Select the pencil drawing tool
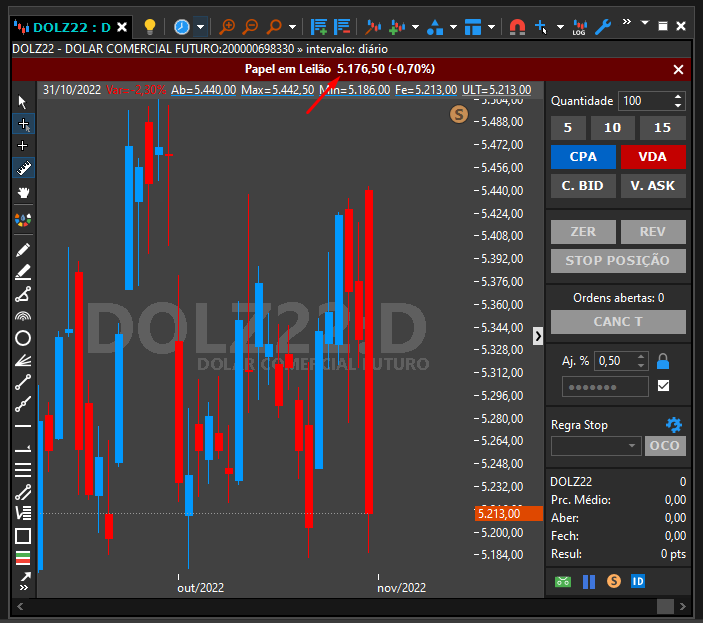 [x=23, y=250]
